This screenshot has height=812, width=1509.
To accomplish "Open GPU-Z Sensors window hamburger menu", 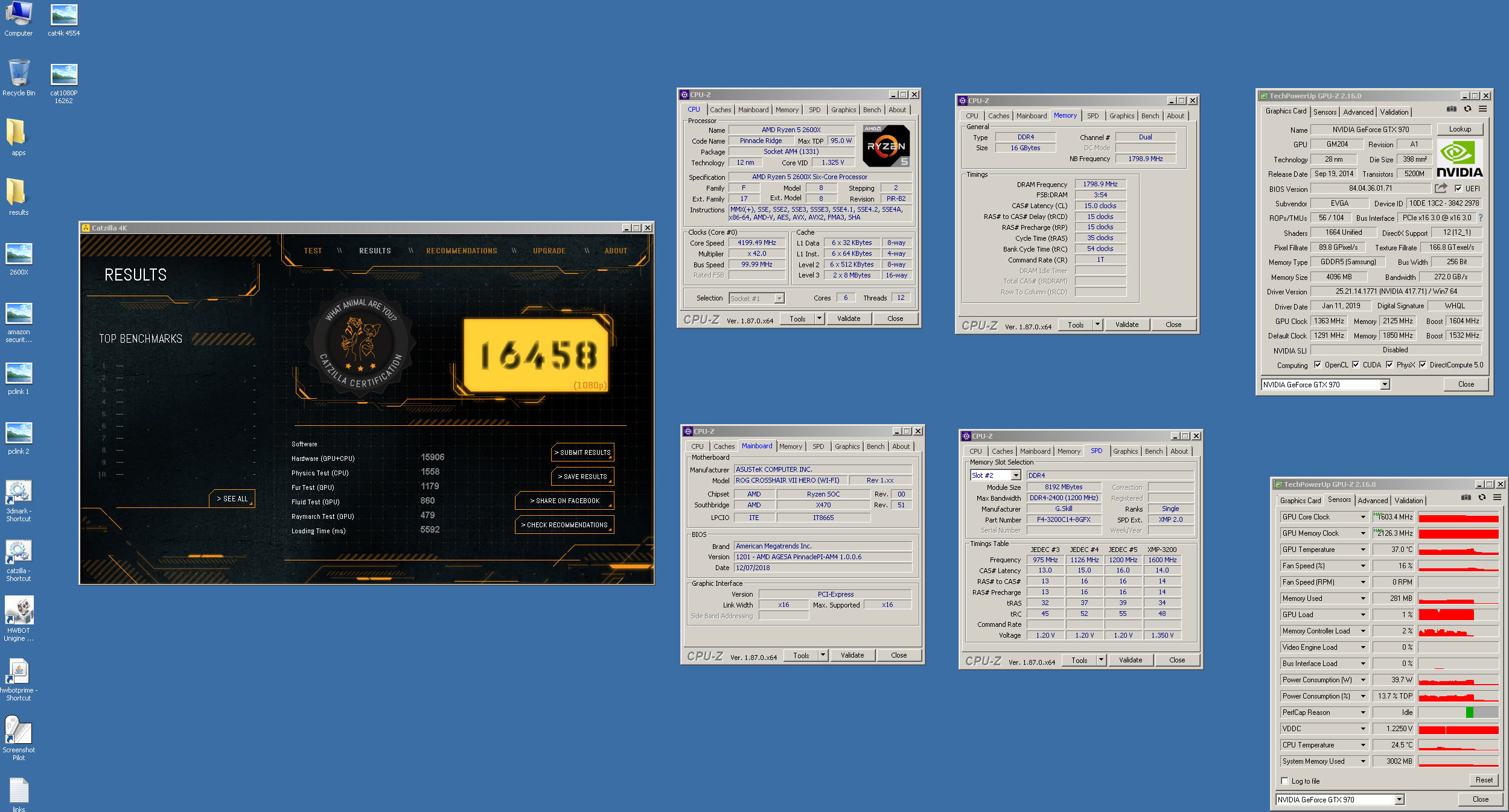I will click(1497, 498).
